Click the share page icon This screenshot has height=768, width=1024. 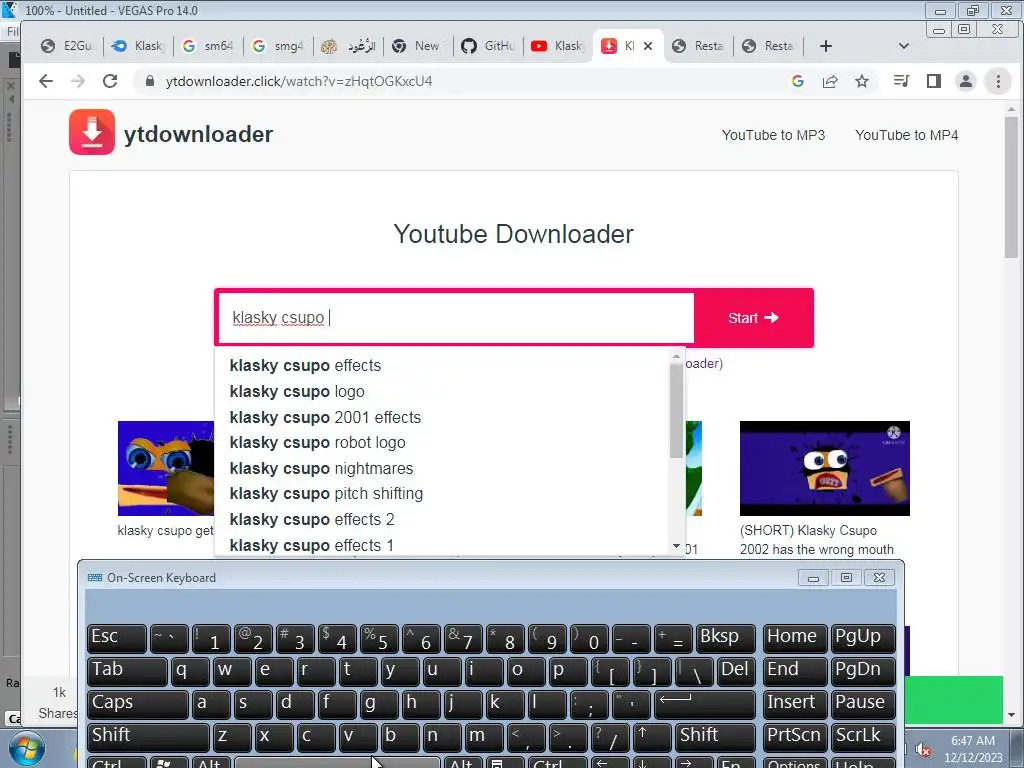click(830, 81)
